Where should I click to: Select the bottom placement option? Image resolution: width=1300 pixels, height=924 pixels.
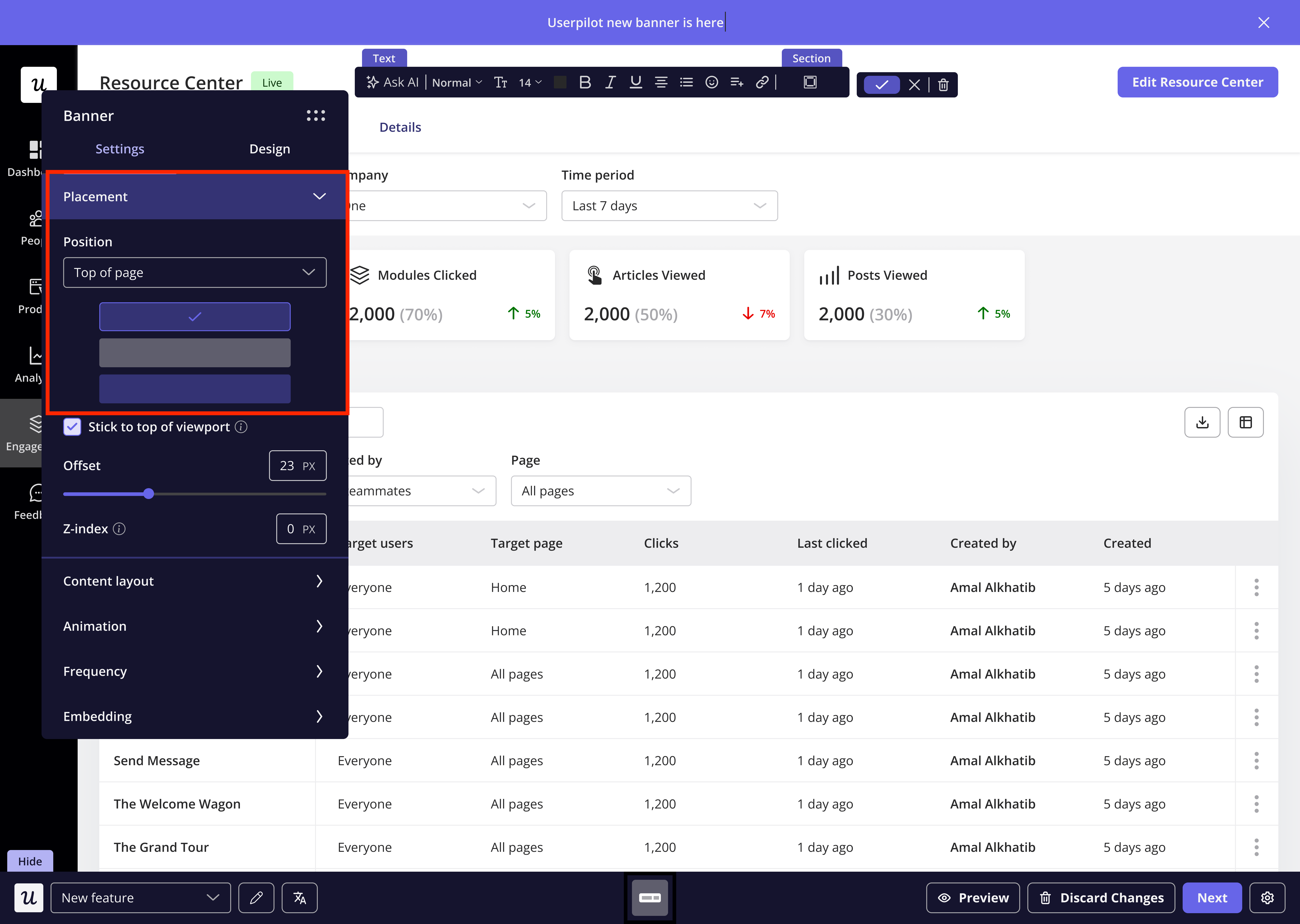tap(195, 389)
